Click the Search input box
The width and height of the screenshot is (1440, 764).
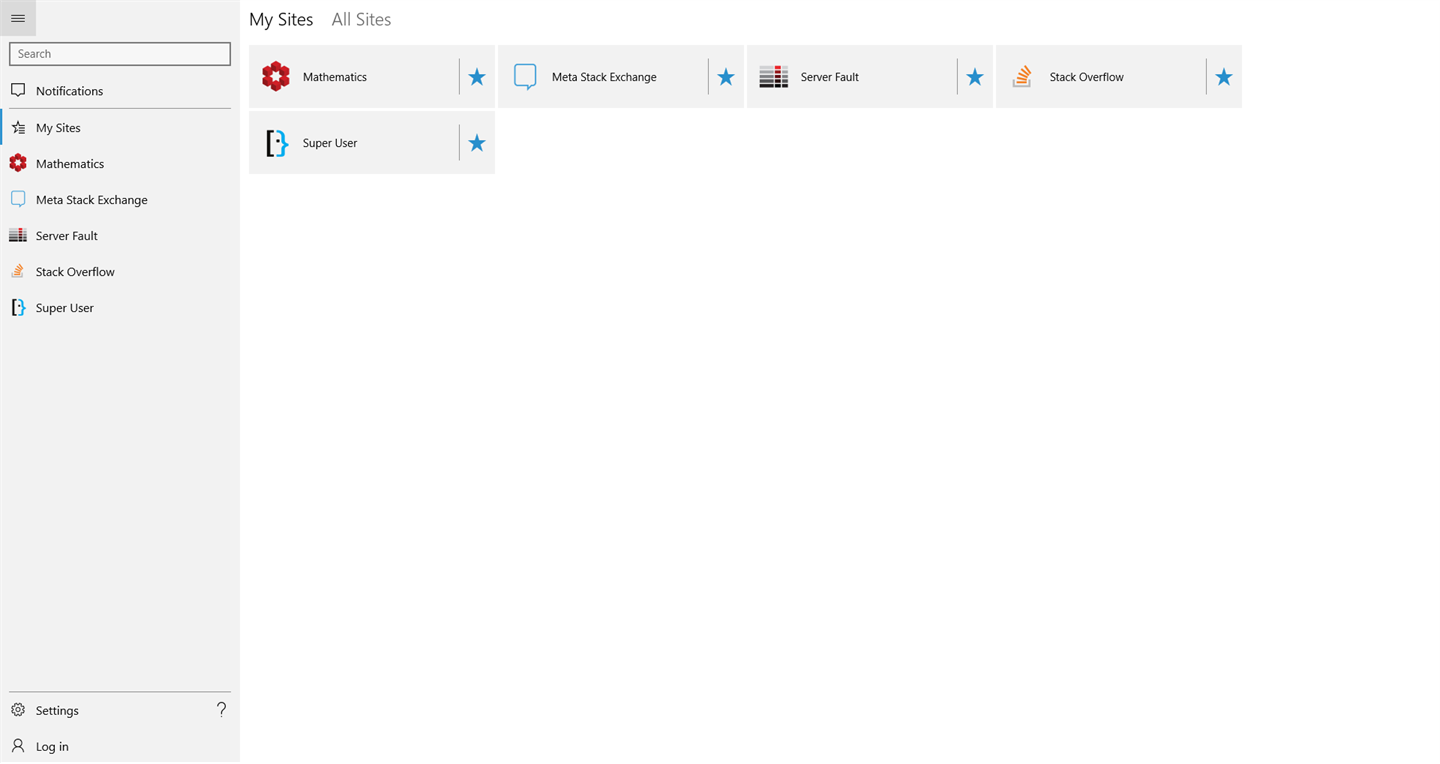coord(120,54)
